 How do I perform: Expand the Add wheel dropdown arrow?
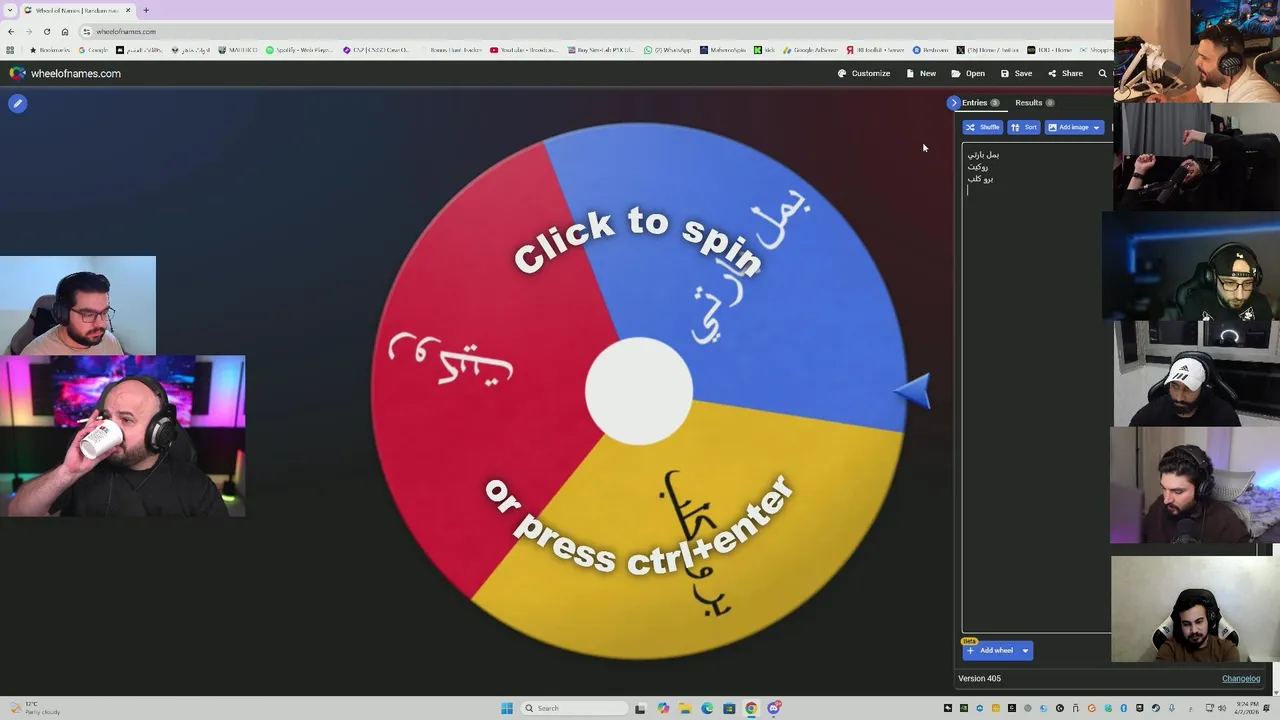click(x=1025, y=650)
